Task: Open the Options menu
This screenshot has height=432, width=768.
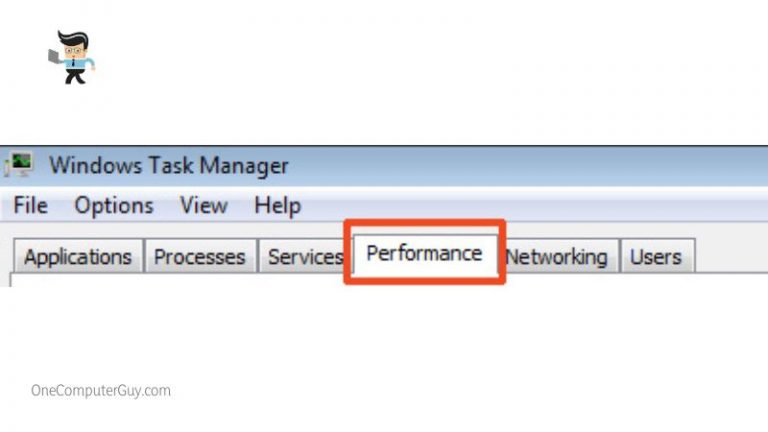Action: coord(114,206)
